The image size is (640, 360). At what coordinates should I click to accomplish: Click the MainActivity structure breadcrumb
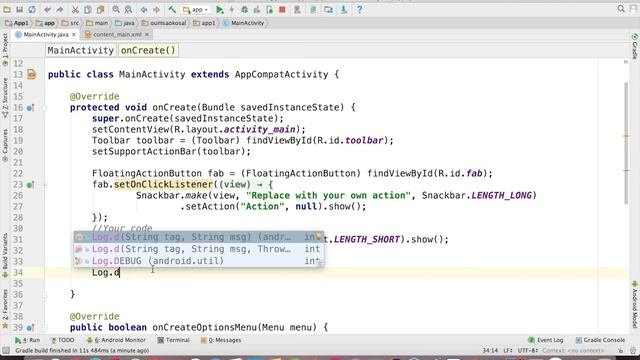(x=80, y=50)
